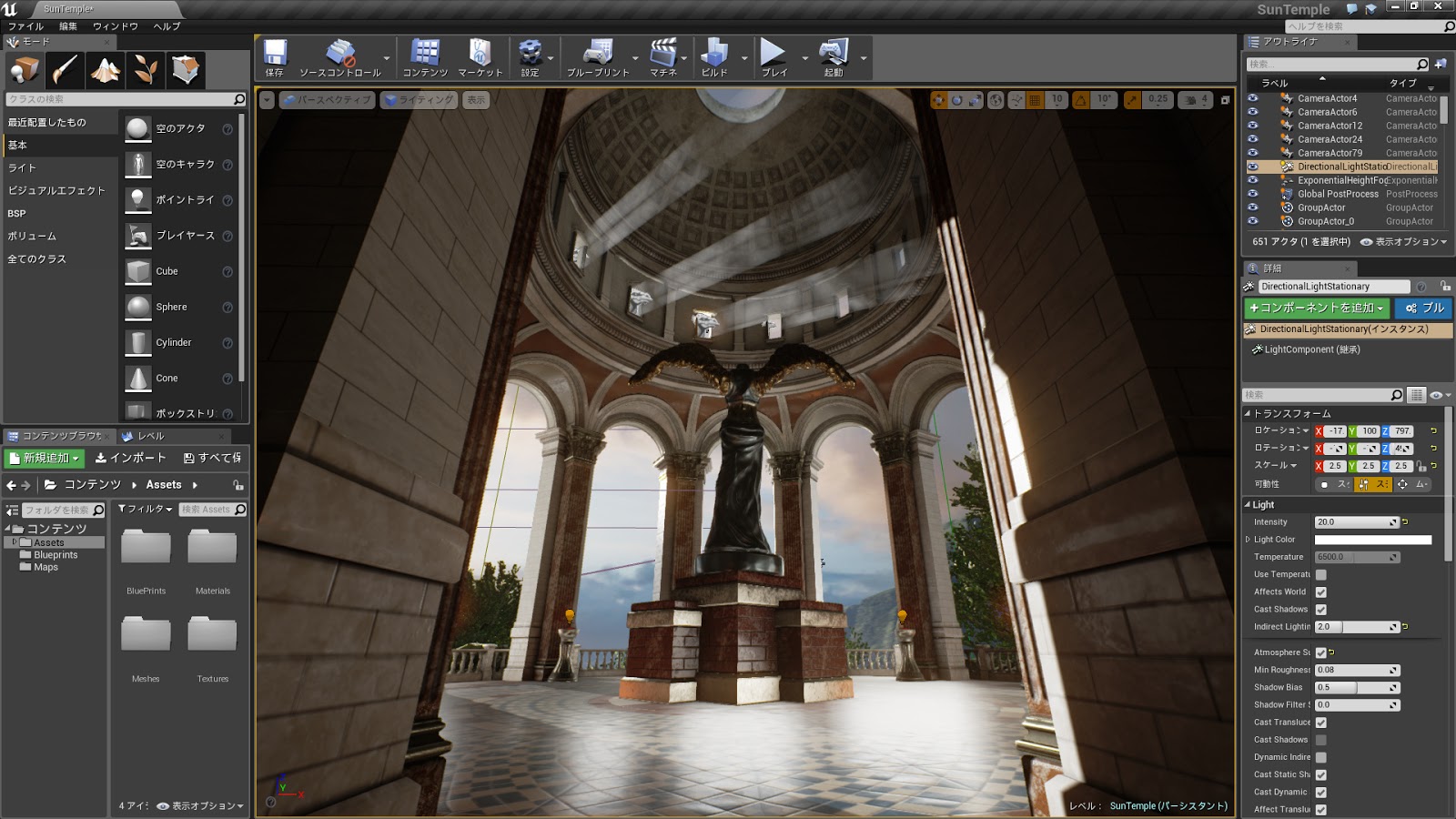Image resolution: width=1456 pixels, height=819 pixels.
Task: Expand the Light Color property
Action: [x=1249, y=540]
